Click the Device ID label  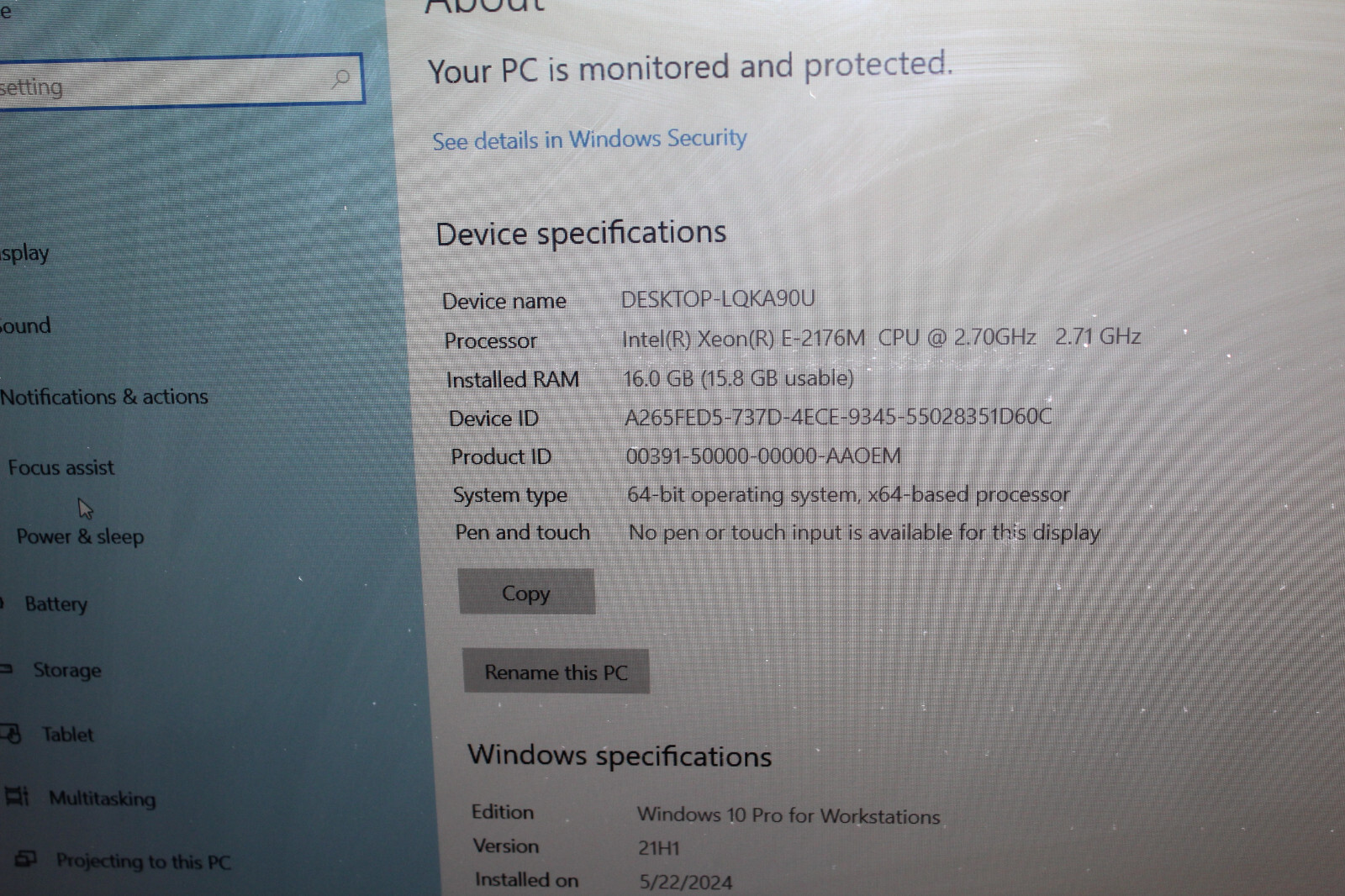coord(493,419)
